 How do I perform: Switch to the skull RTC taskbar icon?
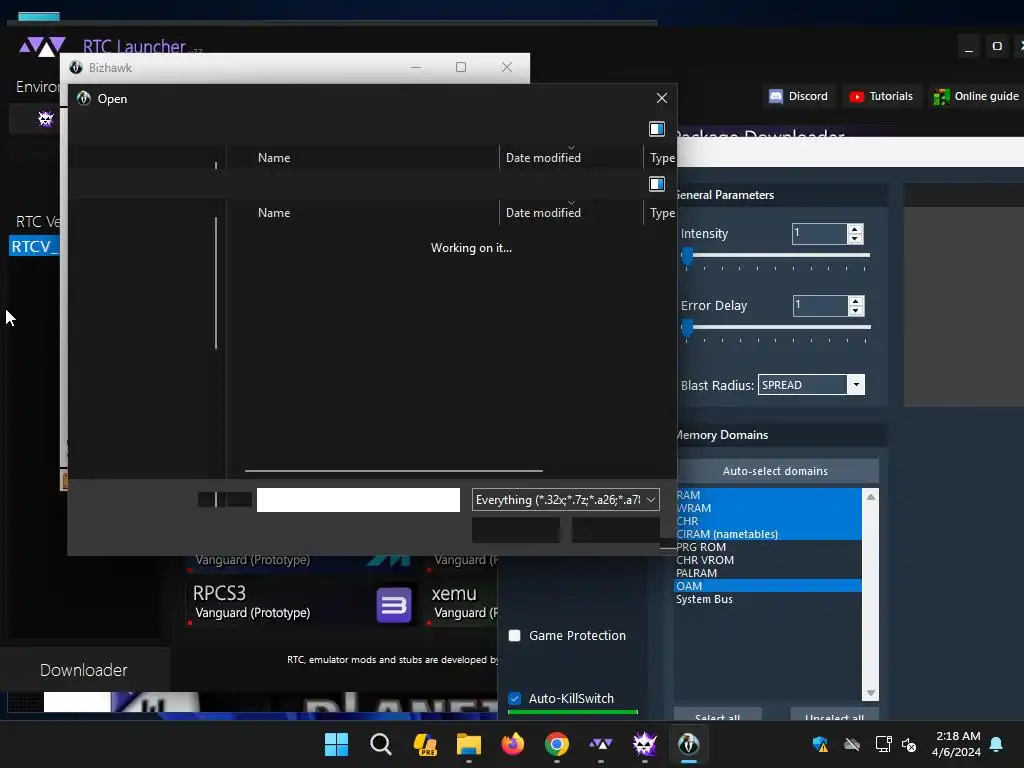(645, 744)
